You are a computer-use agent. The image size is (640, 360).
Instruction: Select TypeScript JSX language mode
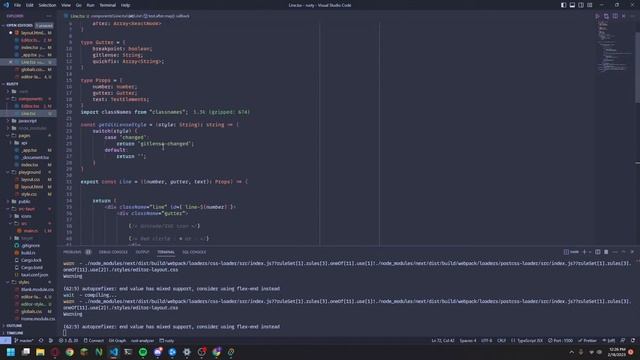tap(527, 340)
